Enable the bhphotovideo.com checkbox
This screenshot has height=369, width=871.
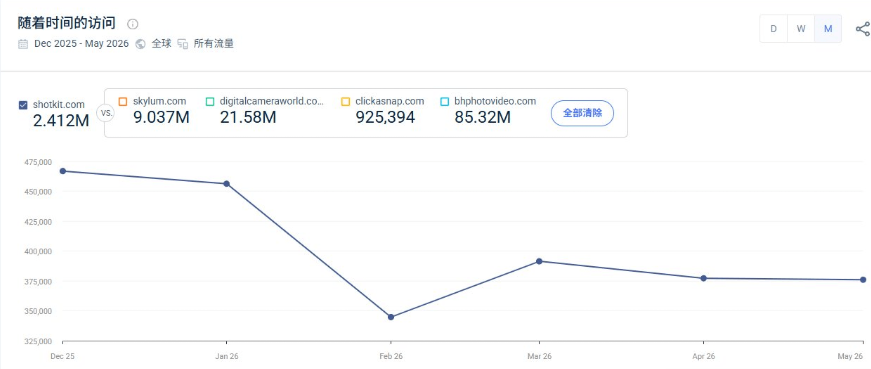[444, 102]
